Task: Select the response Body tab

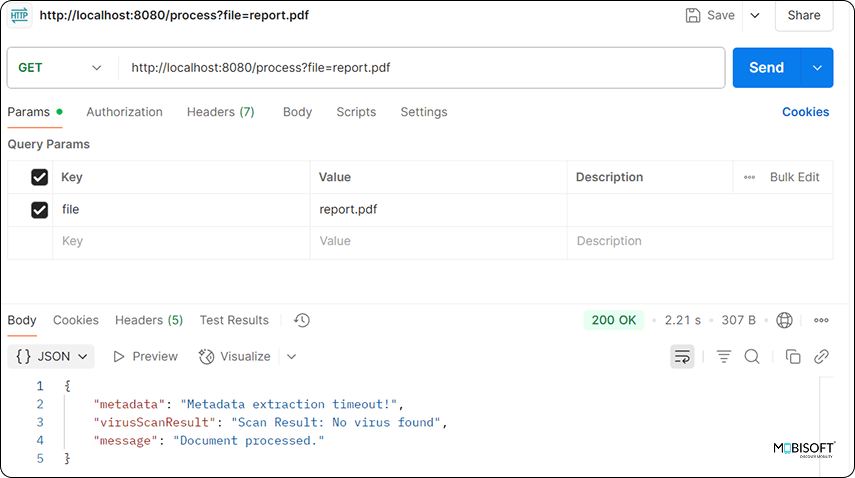Action: 22,320
